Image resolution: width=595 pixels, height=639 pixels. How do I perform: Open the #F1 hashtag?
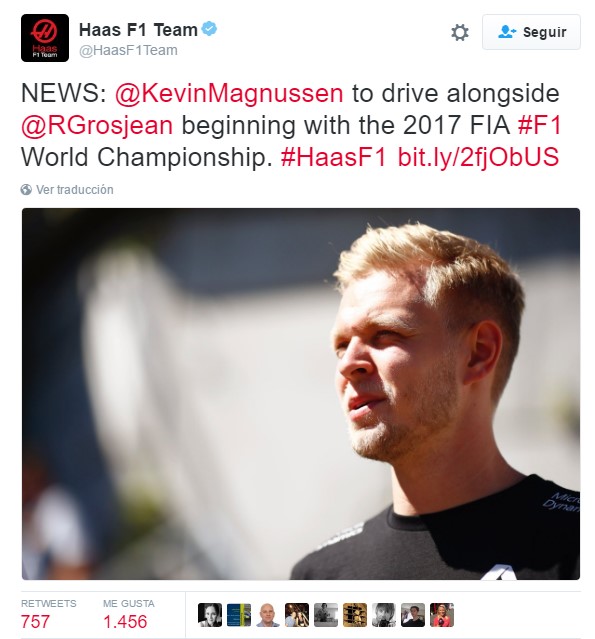click(540, 125)
